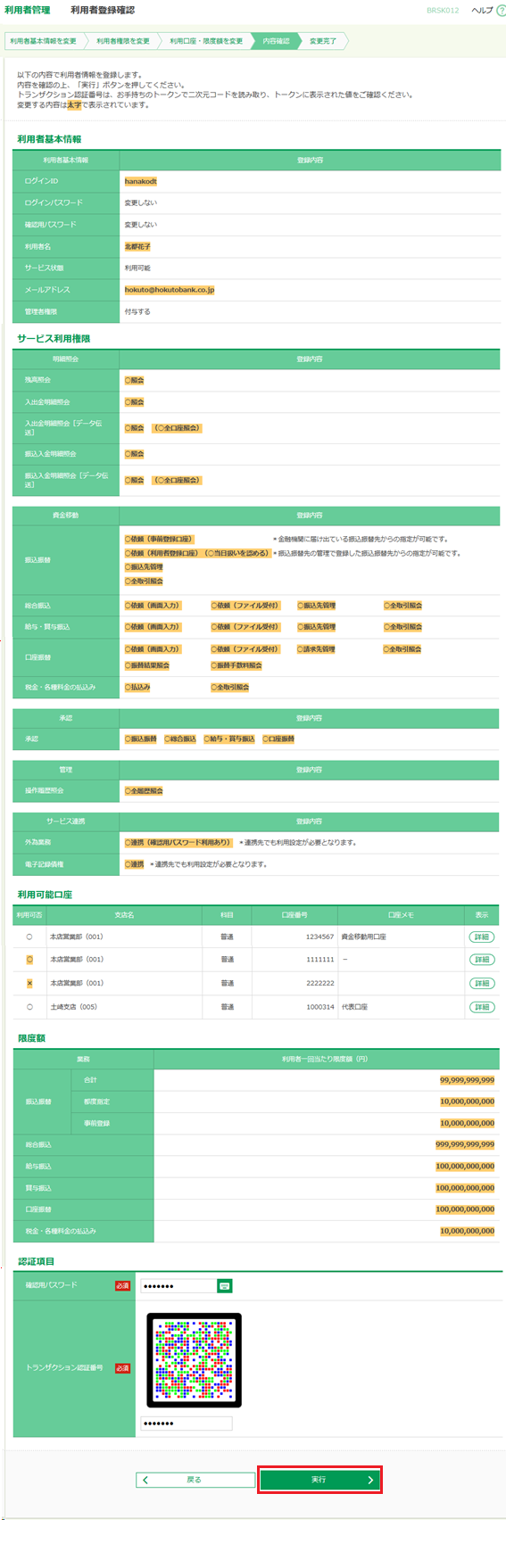
Task: Click the 確認用パスワード input field
Action: click(178, 1285)
